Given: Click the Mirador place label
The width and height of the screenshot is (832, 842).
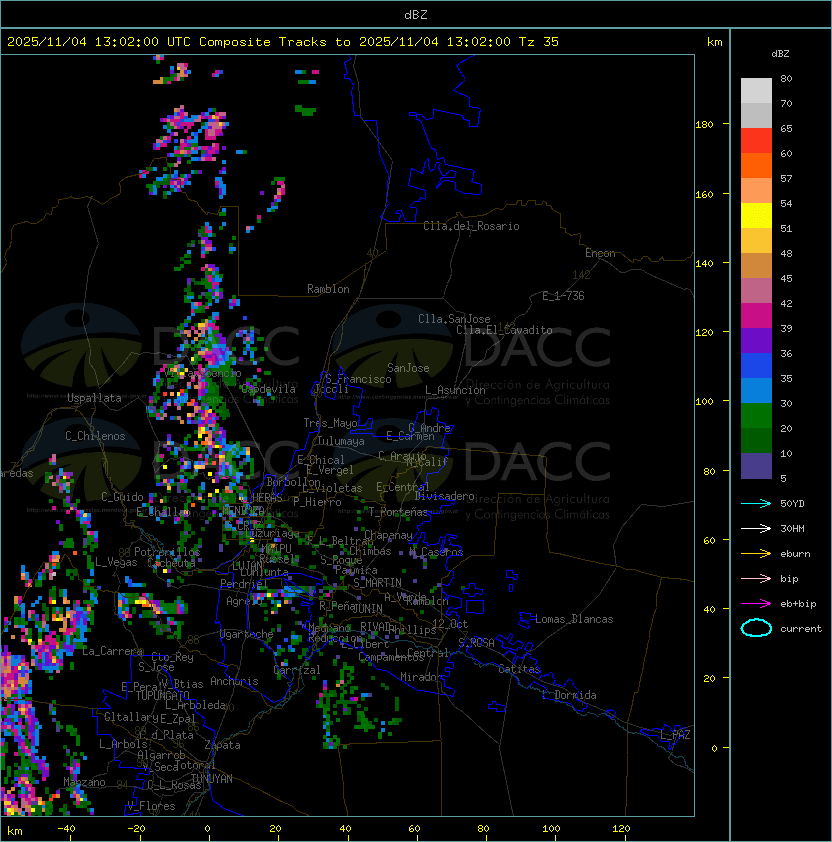Looking at the screenshot, I should pyautogui.click(x=422, y=677).
